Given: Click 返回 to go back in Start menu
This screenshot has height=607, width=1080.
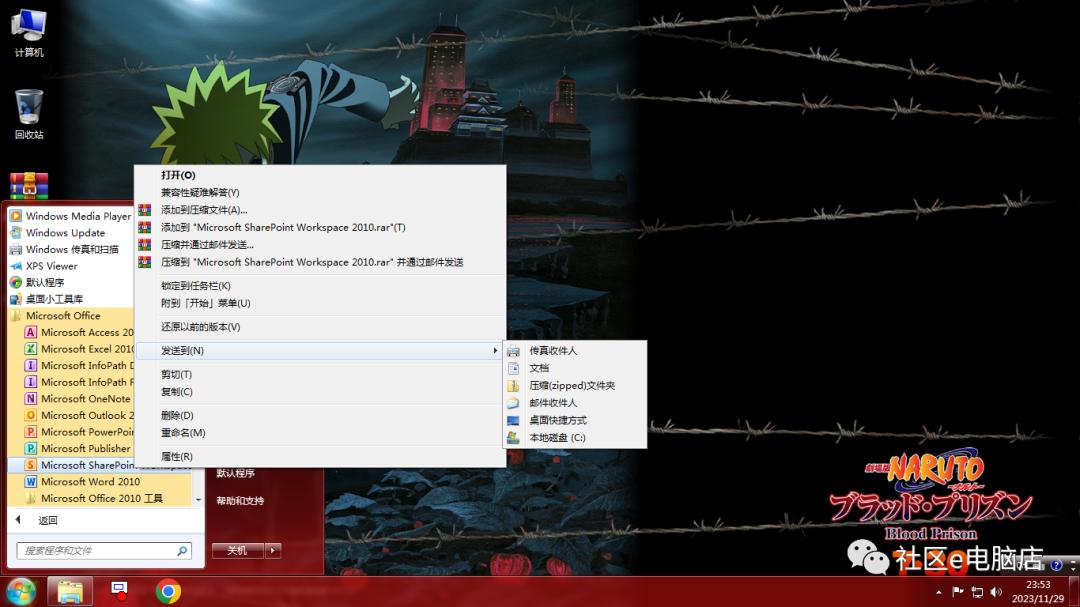Looking at the screenshot, I should pos(47,520).
